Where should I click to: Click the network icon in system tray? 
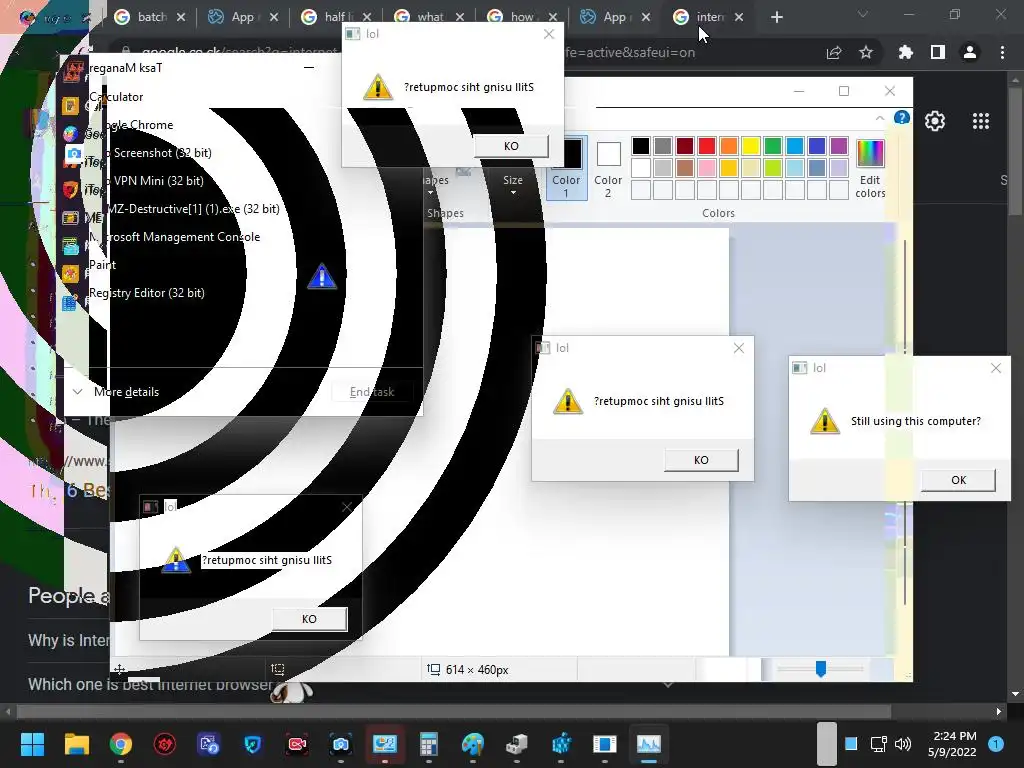(x=878, y=744)
